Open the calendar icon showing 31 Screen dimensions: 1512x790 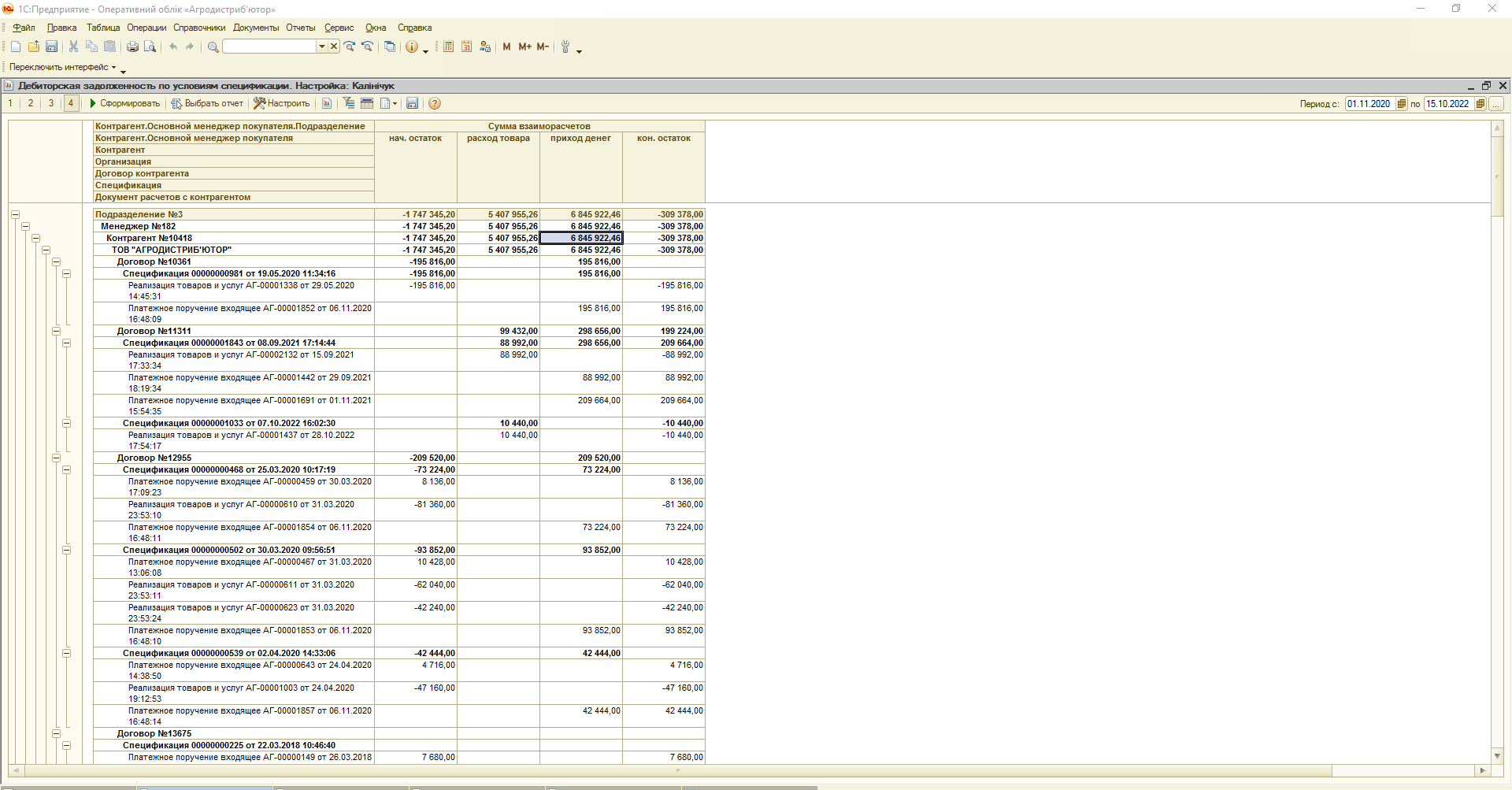[466, 47]
